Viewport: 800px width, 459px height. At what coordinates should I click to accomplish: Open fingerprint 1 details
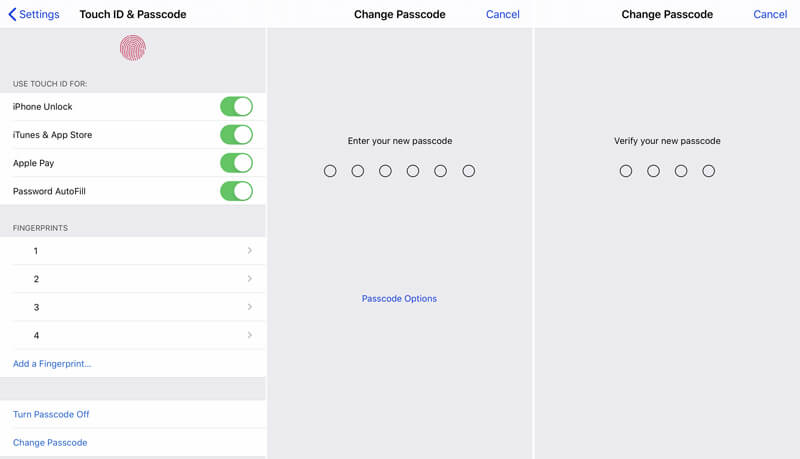pos(133,251)
